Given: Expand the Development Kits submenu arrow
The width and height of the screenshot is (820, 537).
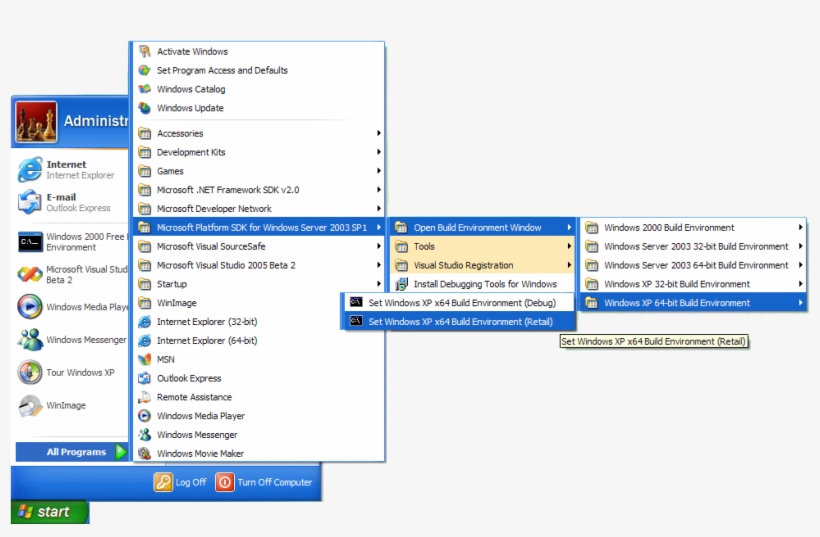Looking at the screenshot, I should tap(379, 152).
